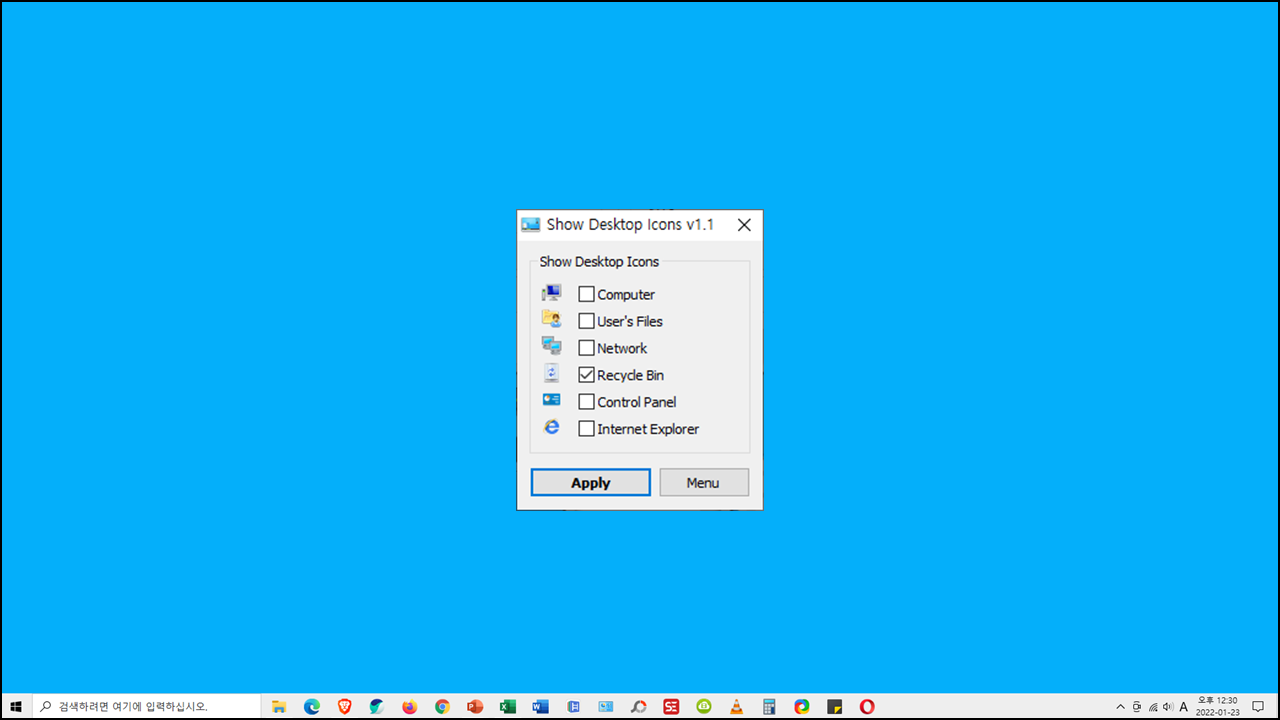
Task: Click the Recycle Bin icon in the list
Action: point(551,373)
